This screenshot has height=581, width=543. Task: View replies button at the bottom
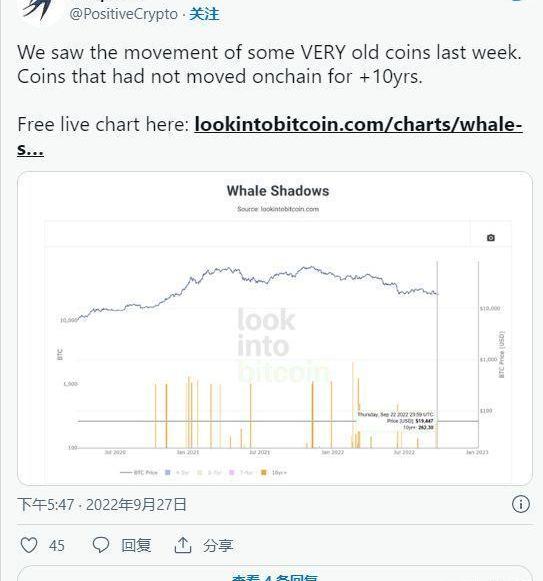point(275,574)
